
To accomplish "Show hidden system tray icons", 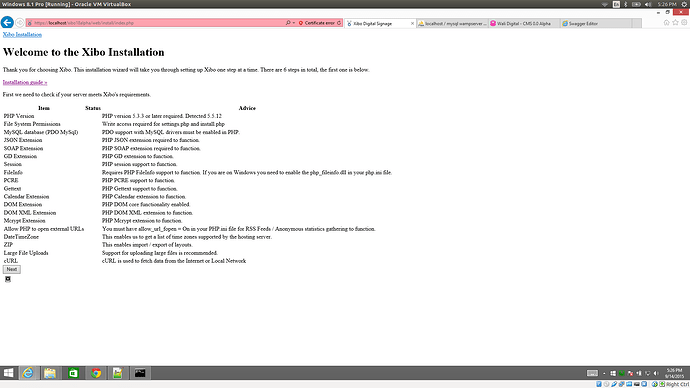I will pos(604,373).
